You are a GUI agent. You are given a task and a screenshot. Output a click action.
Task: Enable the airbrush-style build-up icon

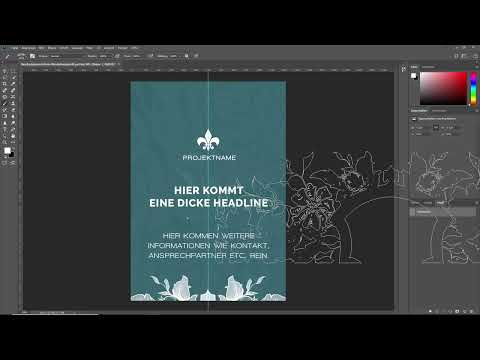[x=151, y=56]
